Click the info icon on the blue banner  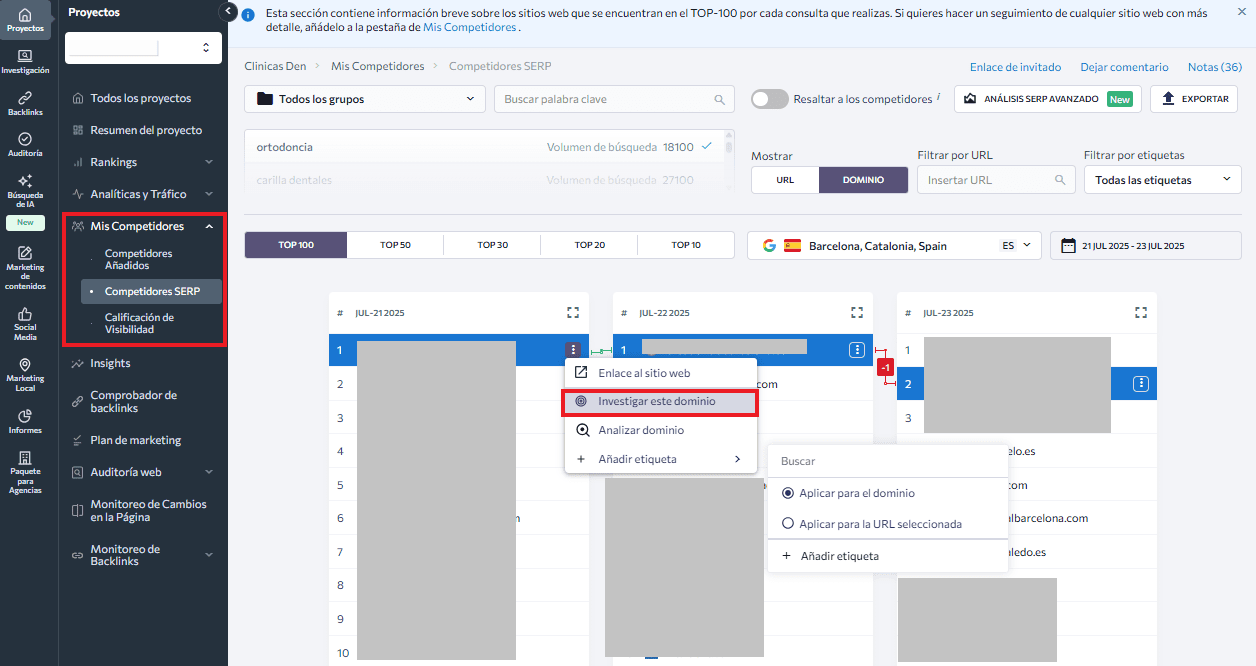coord(247,14)
